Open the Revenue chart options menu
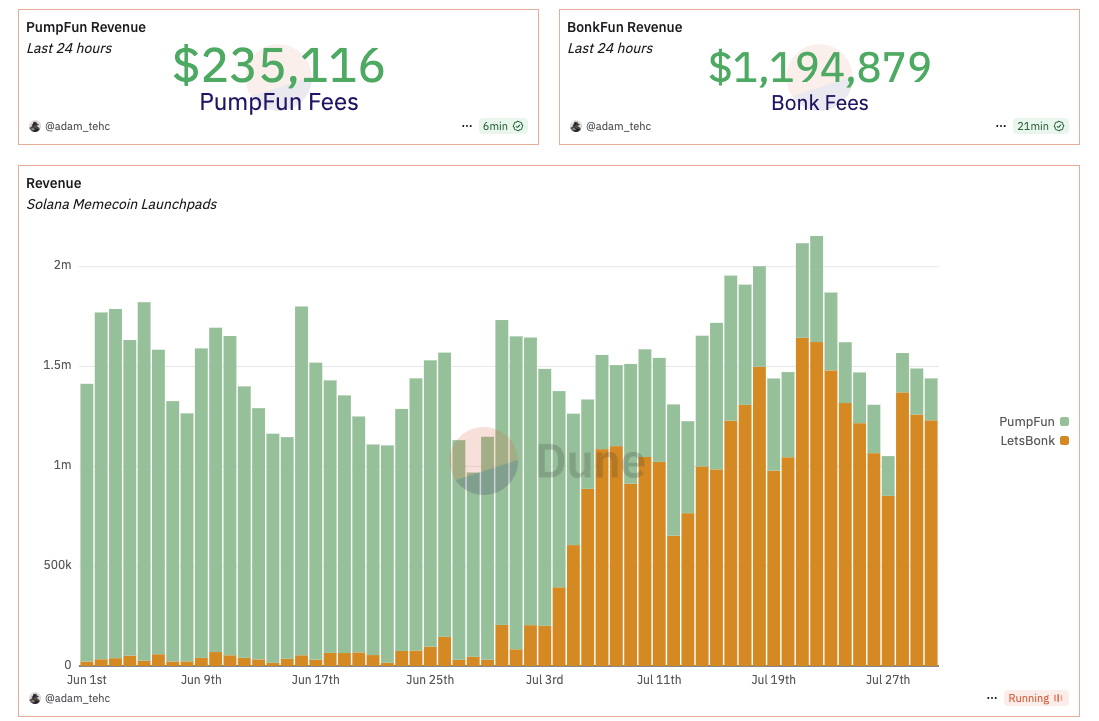The width and height of the screenshot is (1099, 721). coord(991,697)
